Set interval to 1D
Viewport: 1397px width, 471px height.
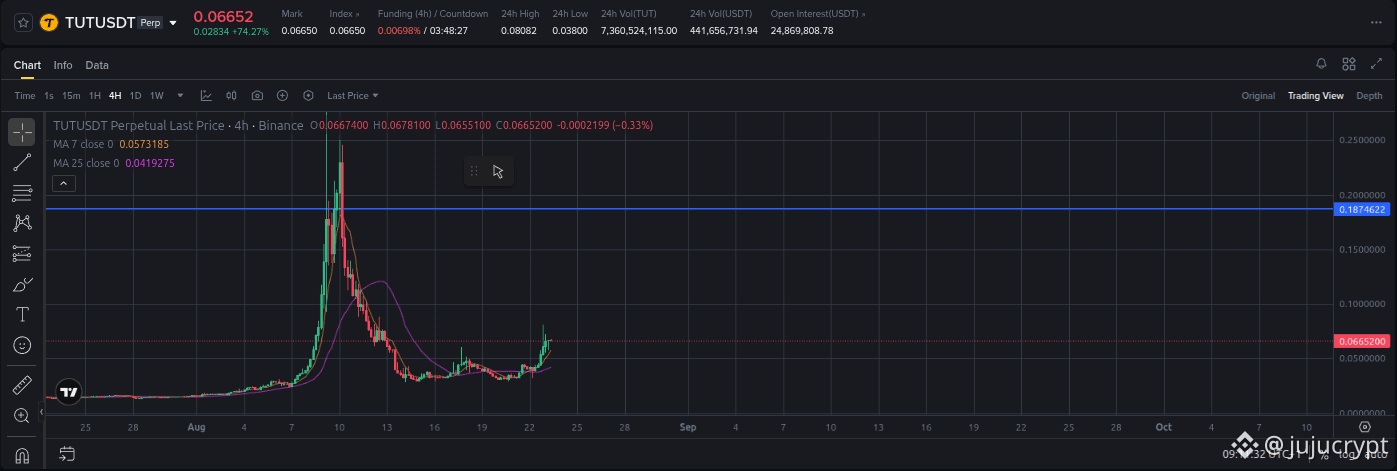136,96
